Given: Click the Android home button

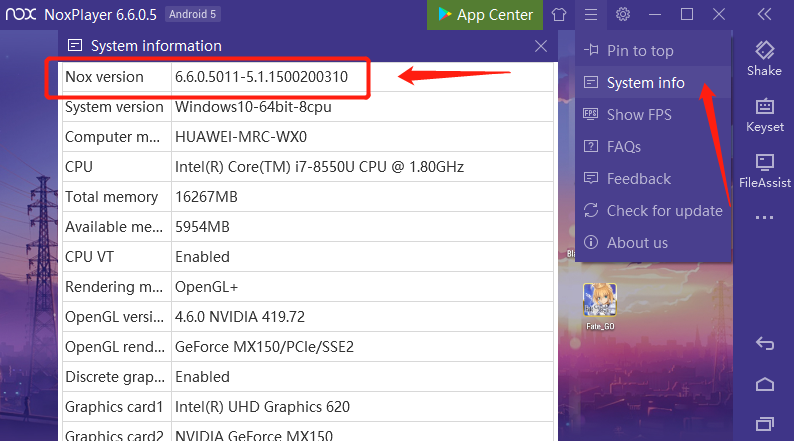Looking at the screenshot, I should tap(765, 385).
